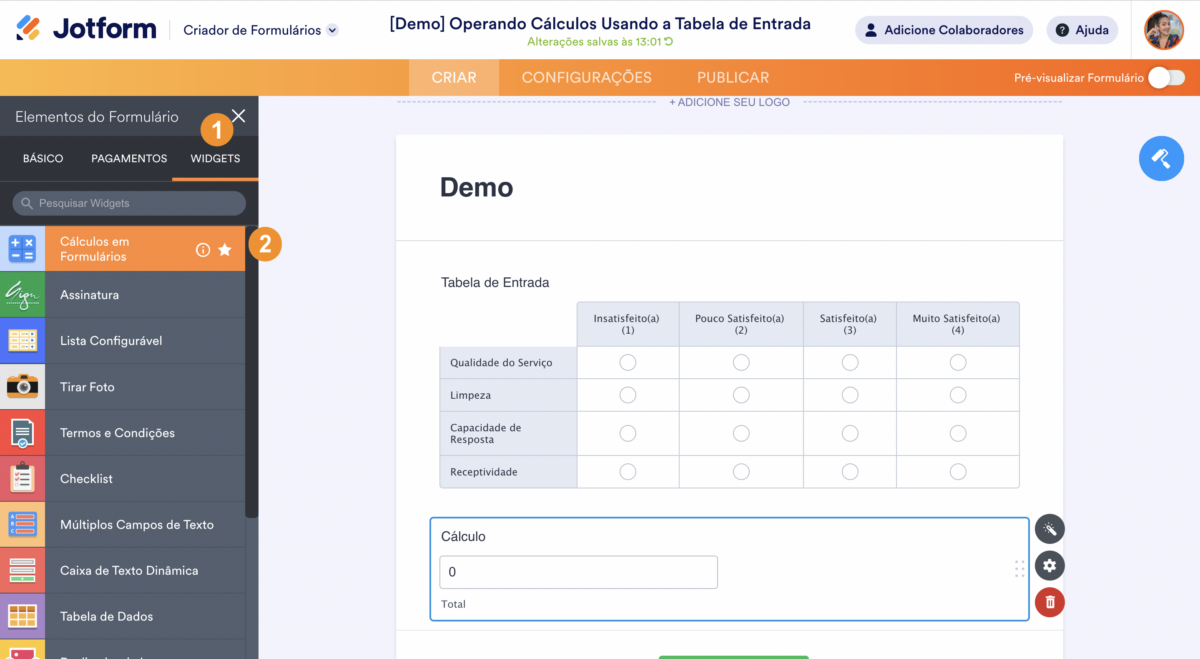1200x659 pixels.
Task: Select Insatisfeito(a) for Receptividade
Action: pyautogui.click(x=628, y=471)
